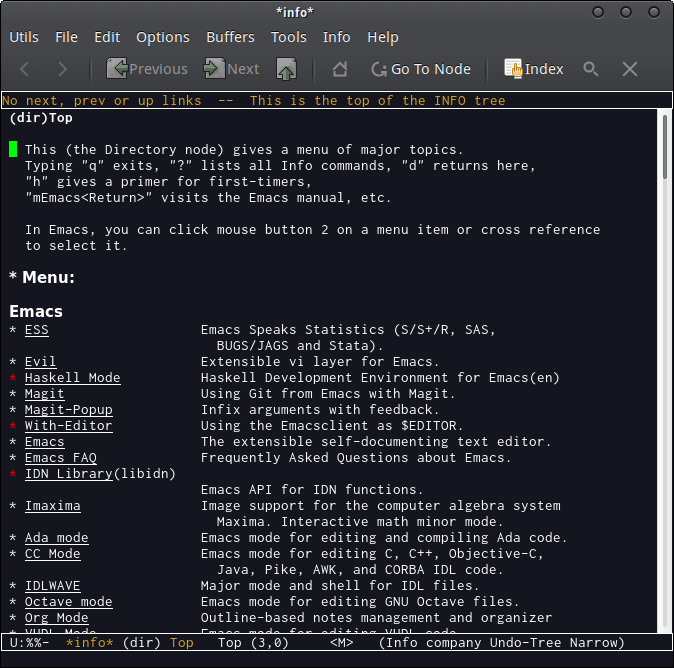Open the Edit menu
The width and height of the screenshot is (674, 668).
click(107, 37)
